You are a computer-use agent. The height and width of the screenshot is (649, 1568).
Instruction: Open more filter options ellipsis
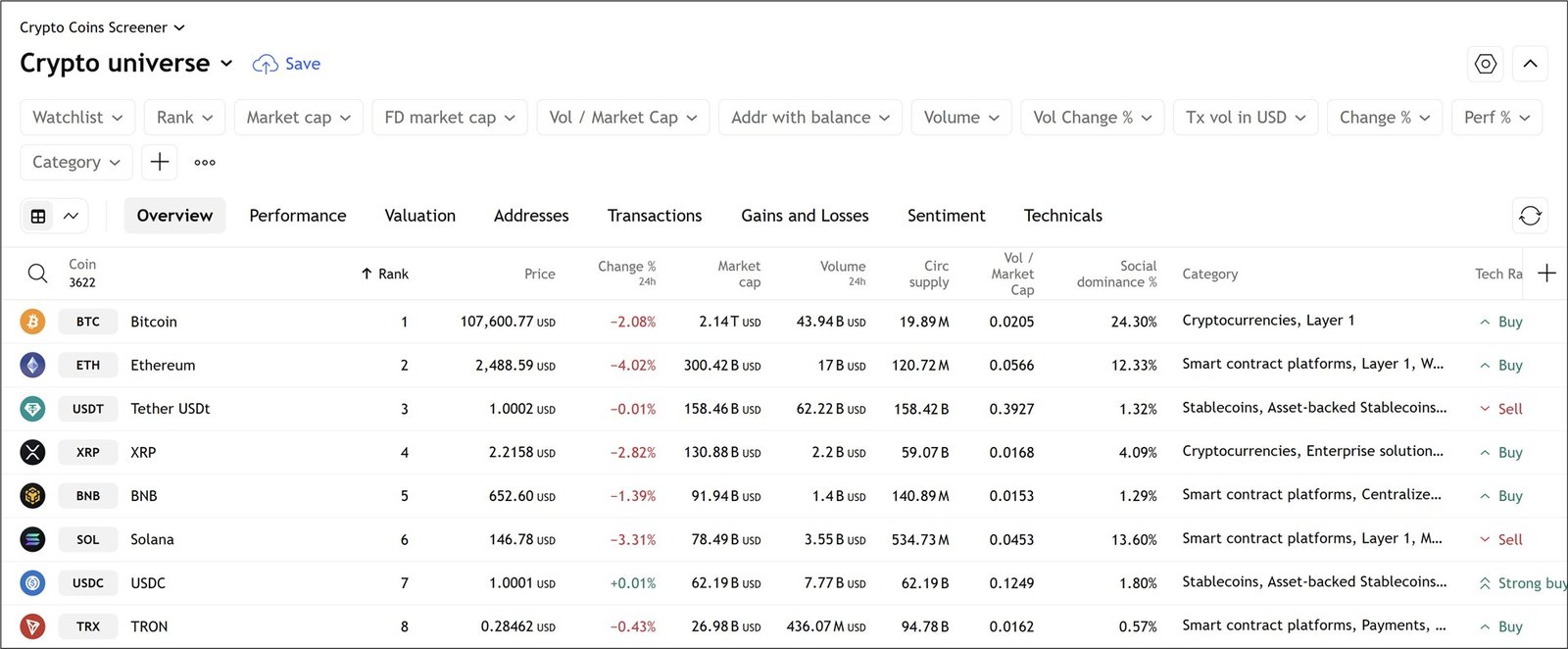click(x=205, y=162)
